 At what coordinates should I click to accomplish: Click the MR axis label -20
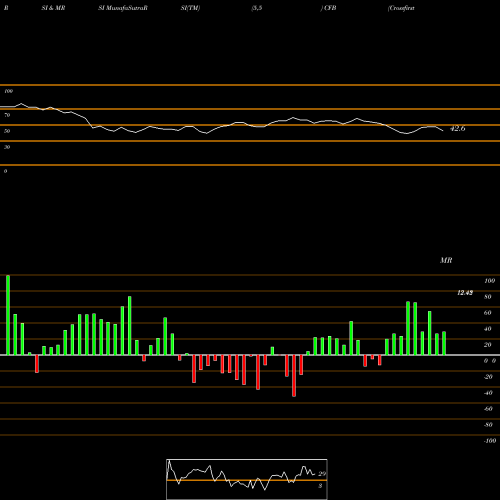pos(488,377)
